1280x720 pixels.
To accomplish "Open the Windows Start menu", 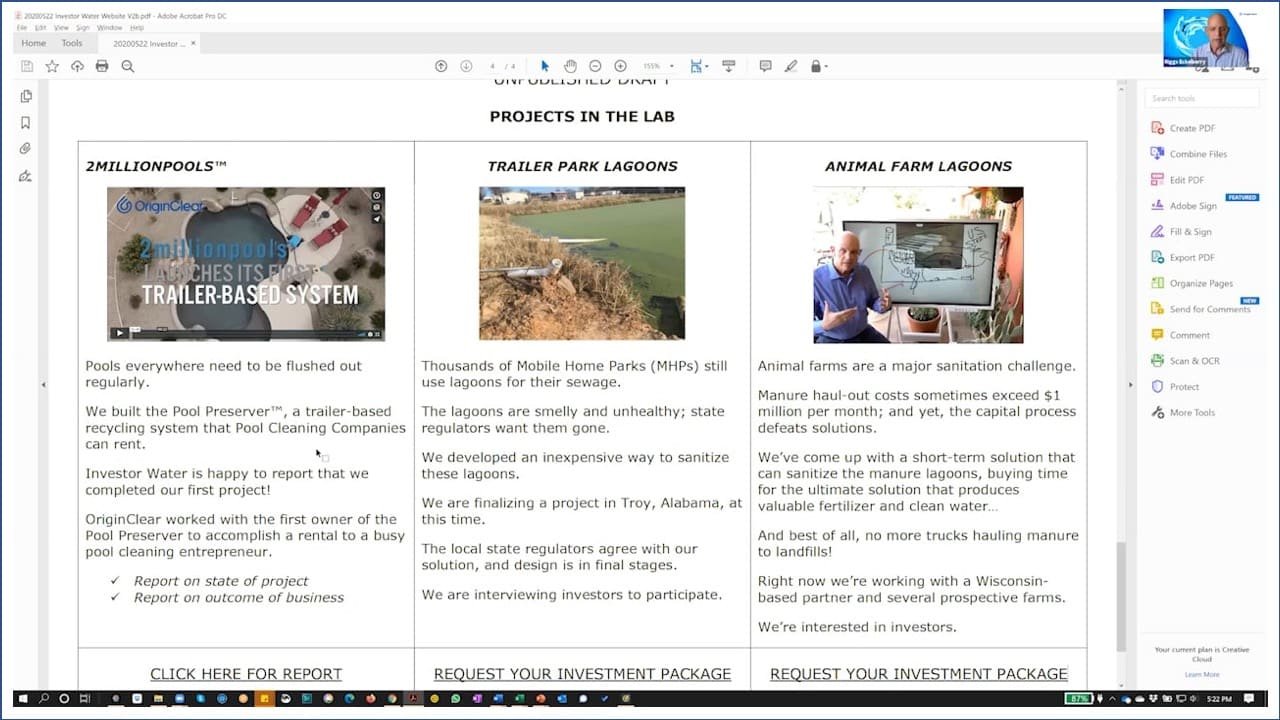I will (24, 698).
